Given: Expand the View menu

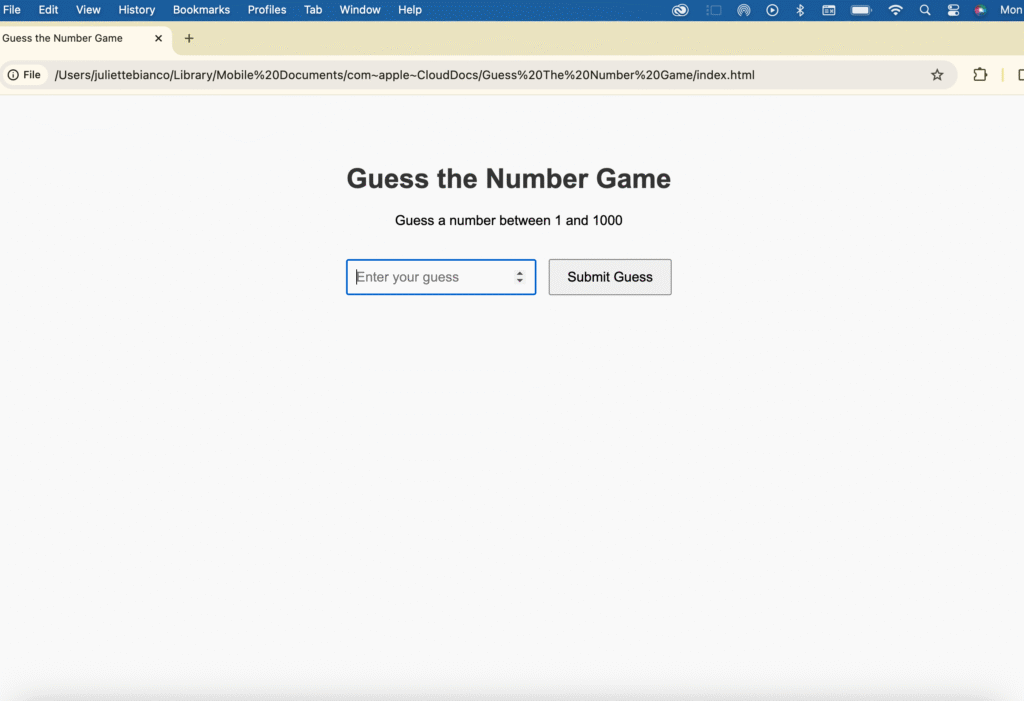Looking at the screenshot, I should pyautogui.click(x=88, y=10).
